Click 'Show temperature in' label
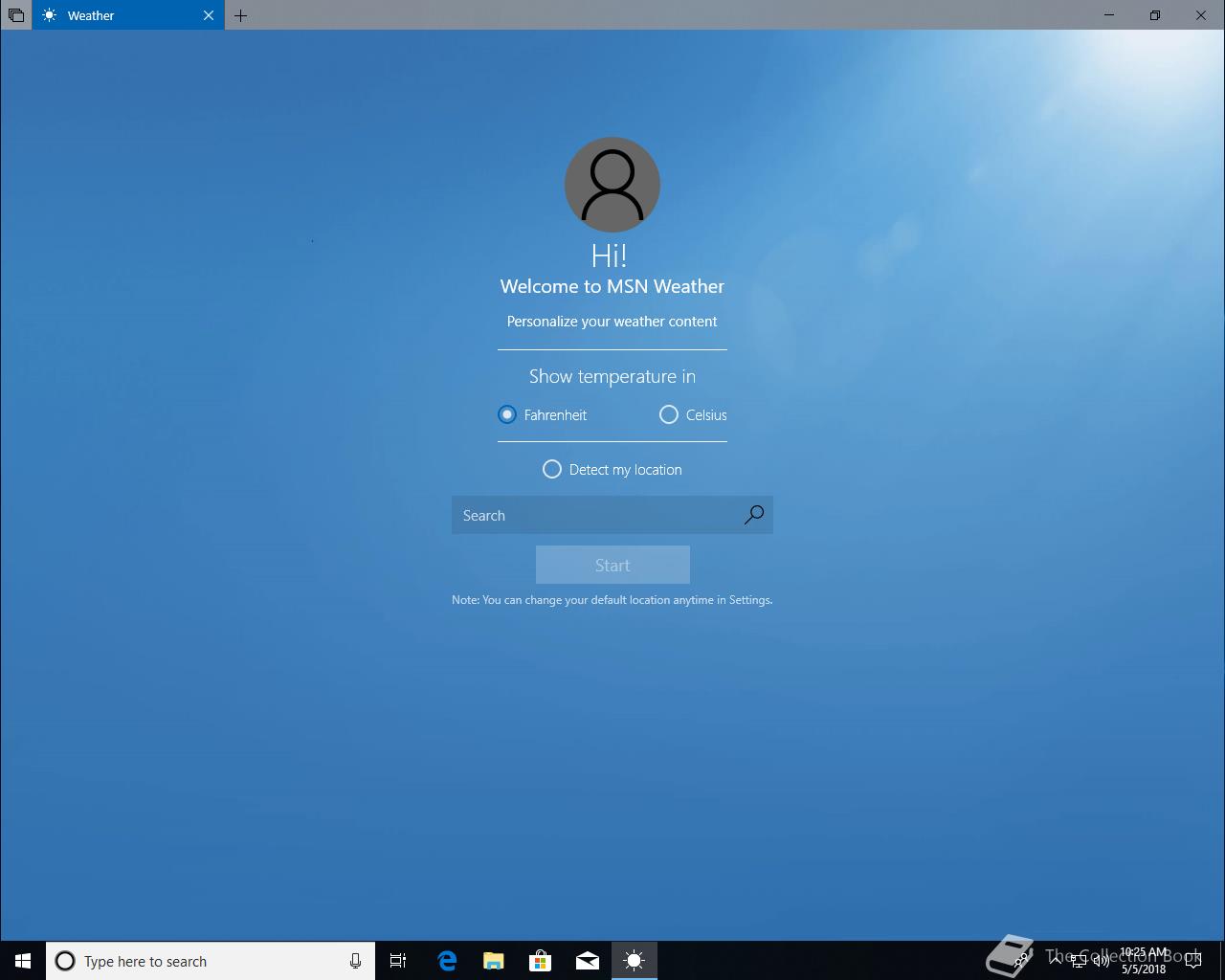1225x980 pixels. (612, 376)
